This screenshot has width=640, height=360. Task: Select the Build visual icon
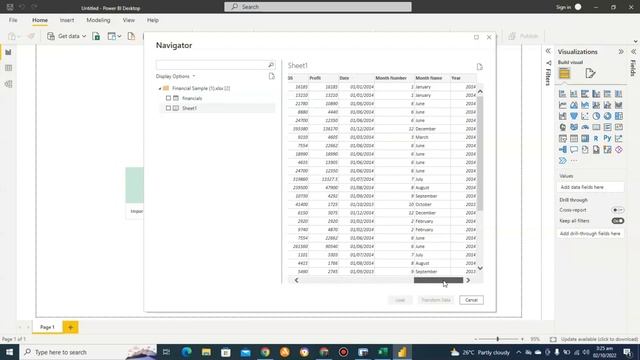[x=564, y=73]
